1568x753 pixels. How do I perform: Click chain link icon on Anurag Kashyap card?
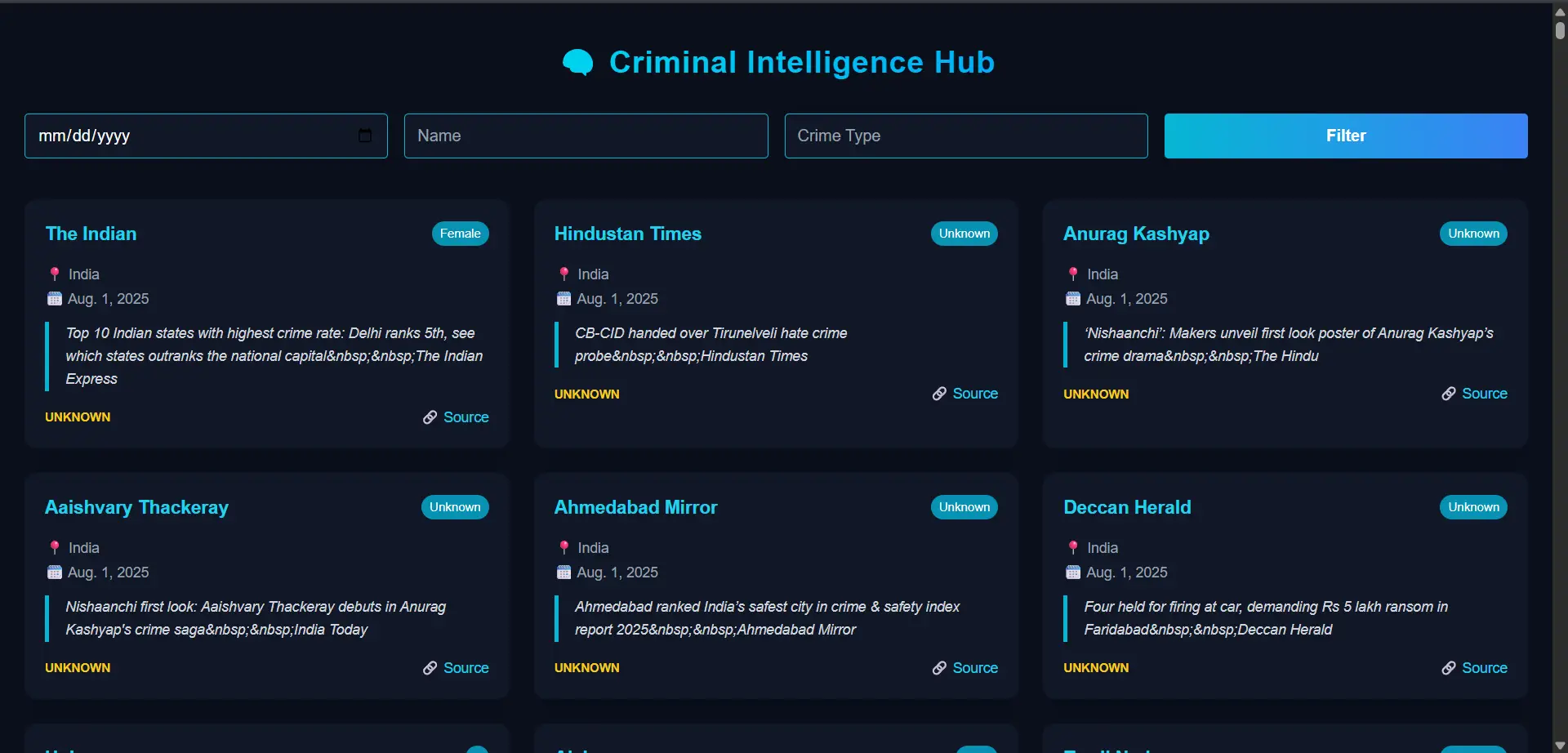(x=1448, y=394)
